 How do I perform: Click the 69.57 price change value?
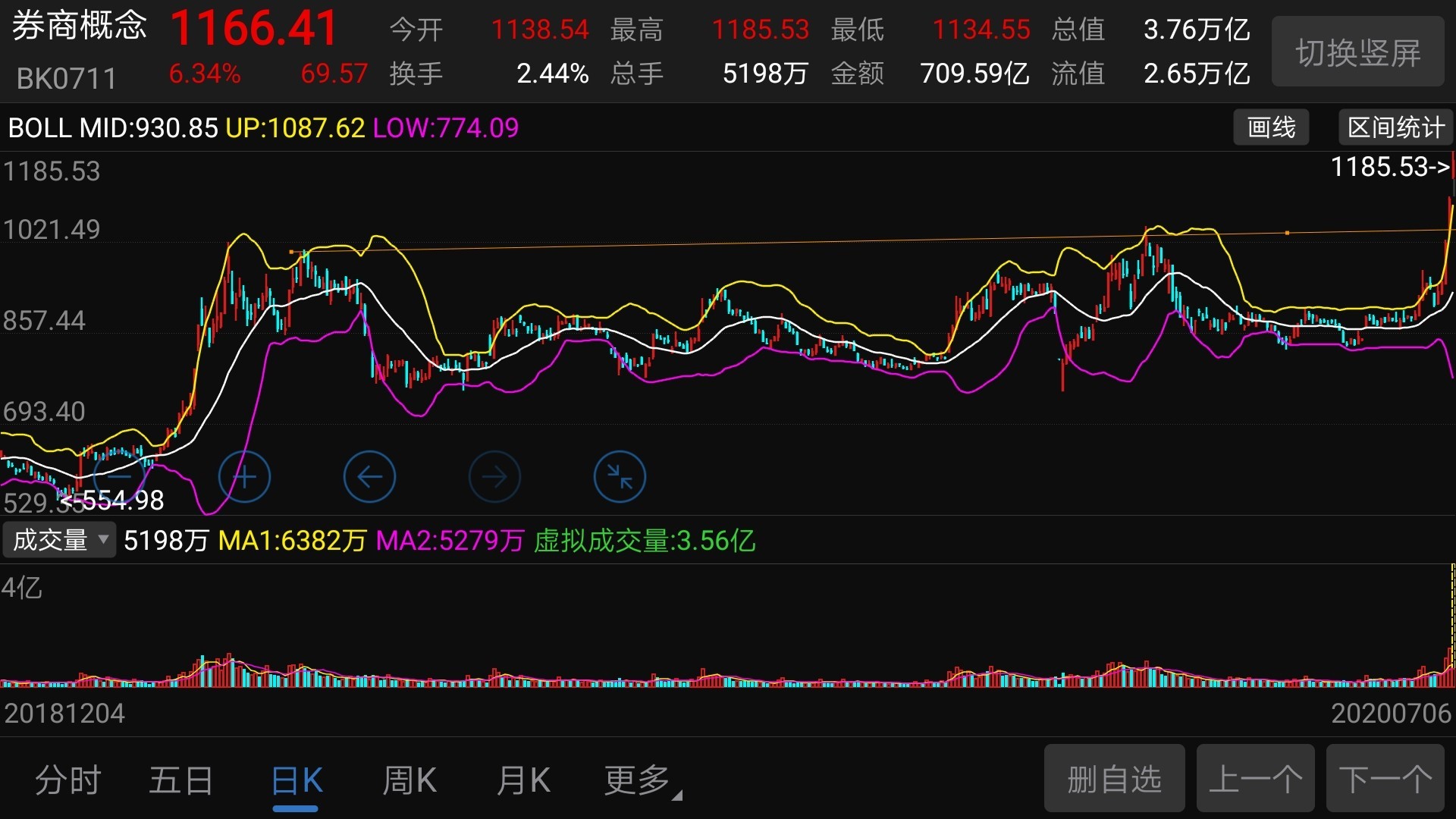click(334, 74)
